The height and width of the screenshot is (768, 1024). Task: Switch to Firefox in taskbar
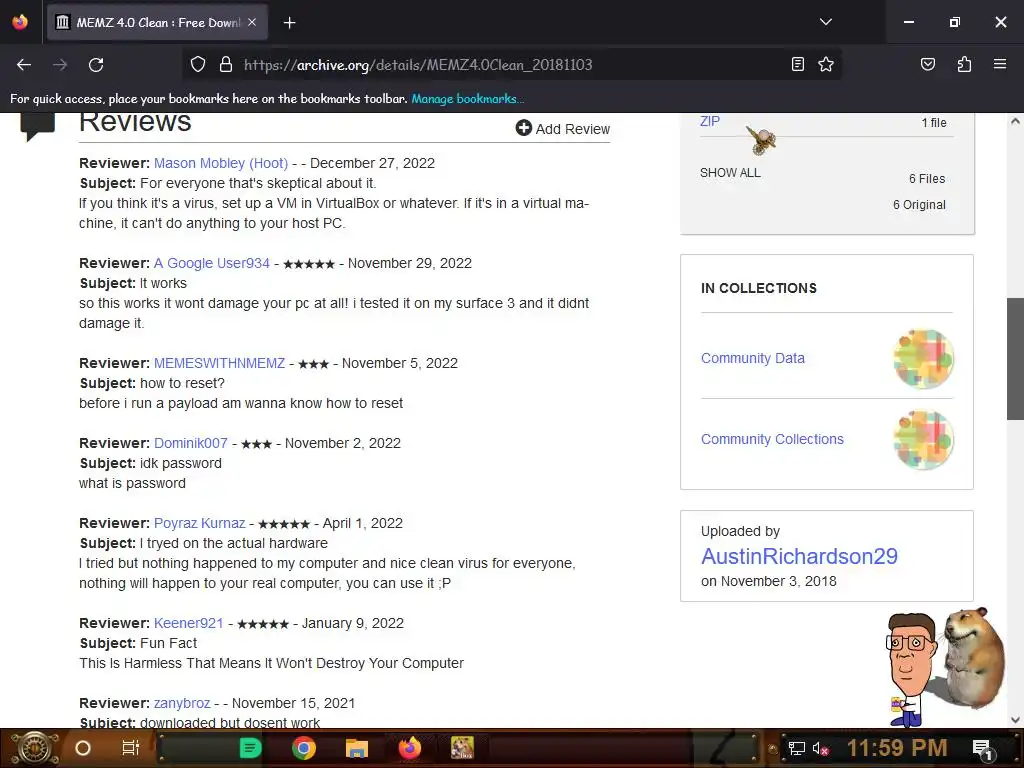pos(409,748)
